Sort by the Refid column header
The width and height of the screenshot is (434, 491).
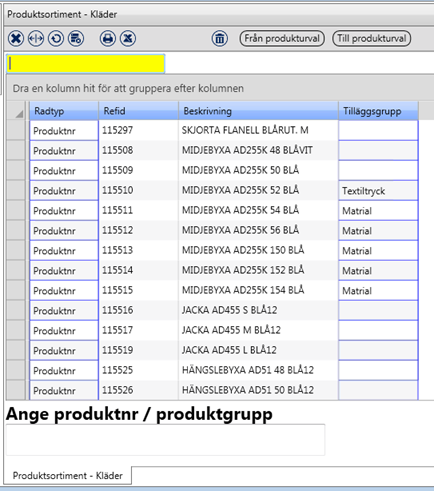[x=138, y=111]
